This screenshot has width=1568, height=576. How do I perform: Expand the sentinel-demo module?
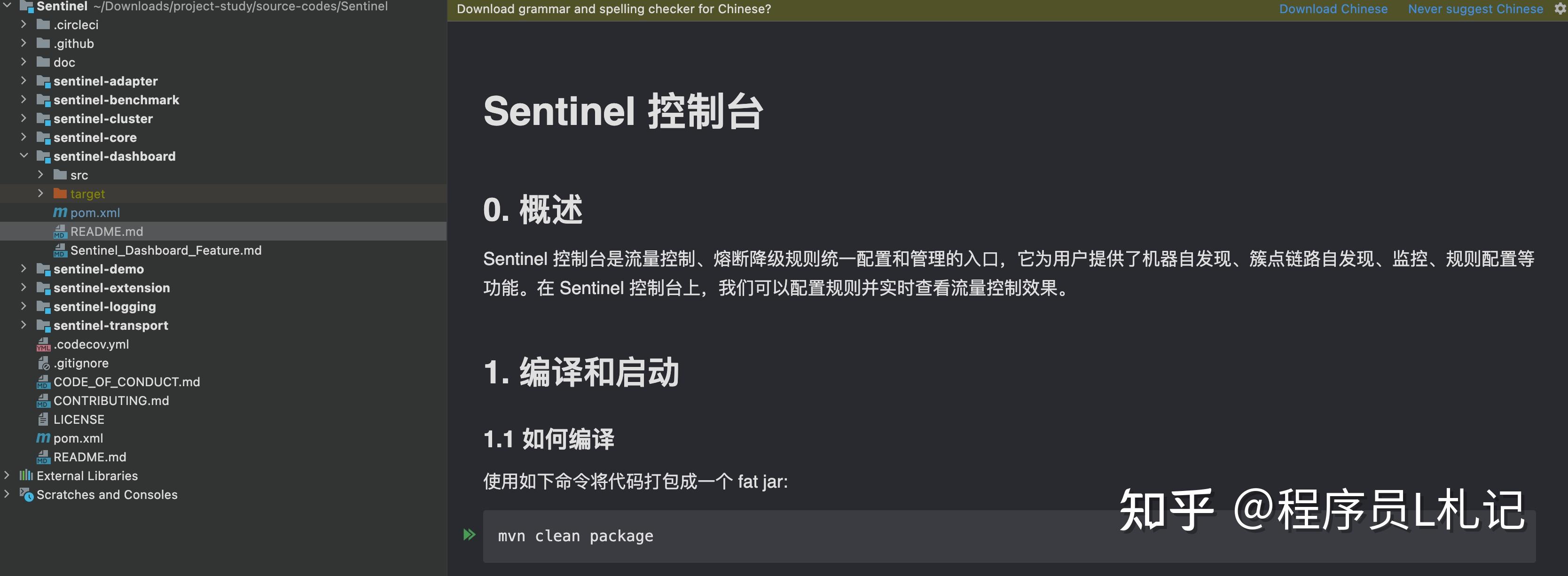point(24,269)
